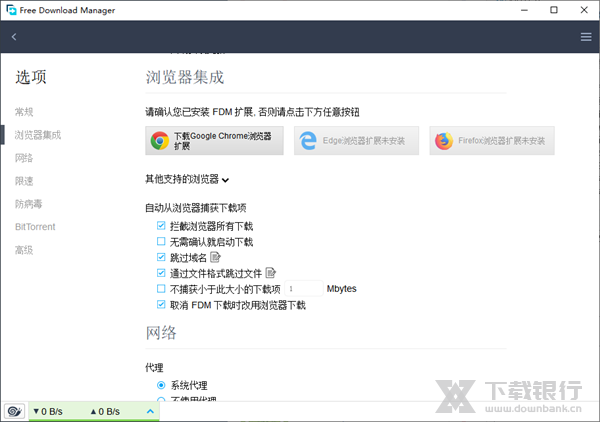
Task: Go to 限速 settings section
Action: 24,181
